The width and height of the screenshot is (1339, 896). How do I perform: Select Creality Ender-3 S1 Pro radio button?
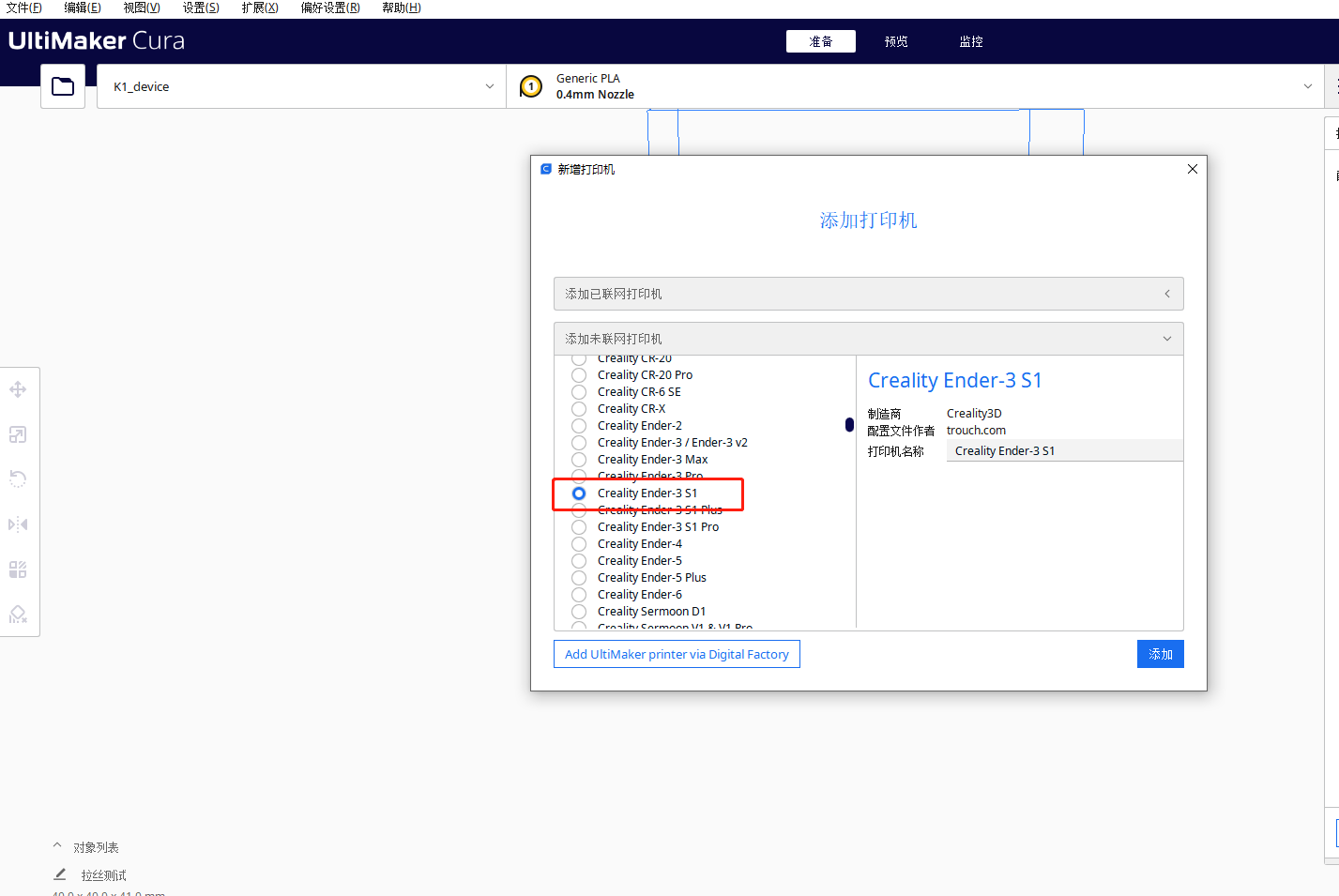tap(579, 527)
